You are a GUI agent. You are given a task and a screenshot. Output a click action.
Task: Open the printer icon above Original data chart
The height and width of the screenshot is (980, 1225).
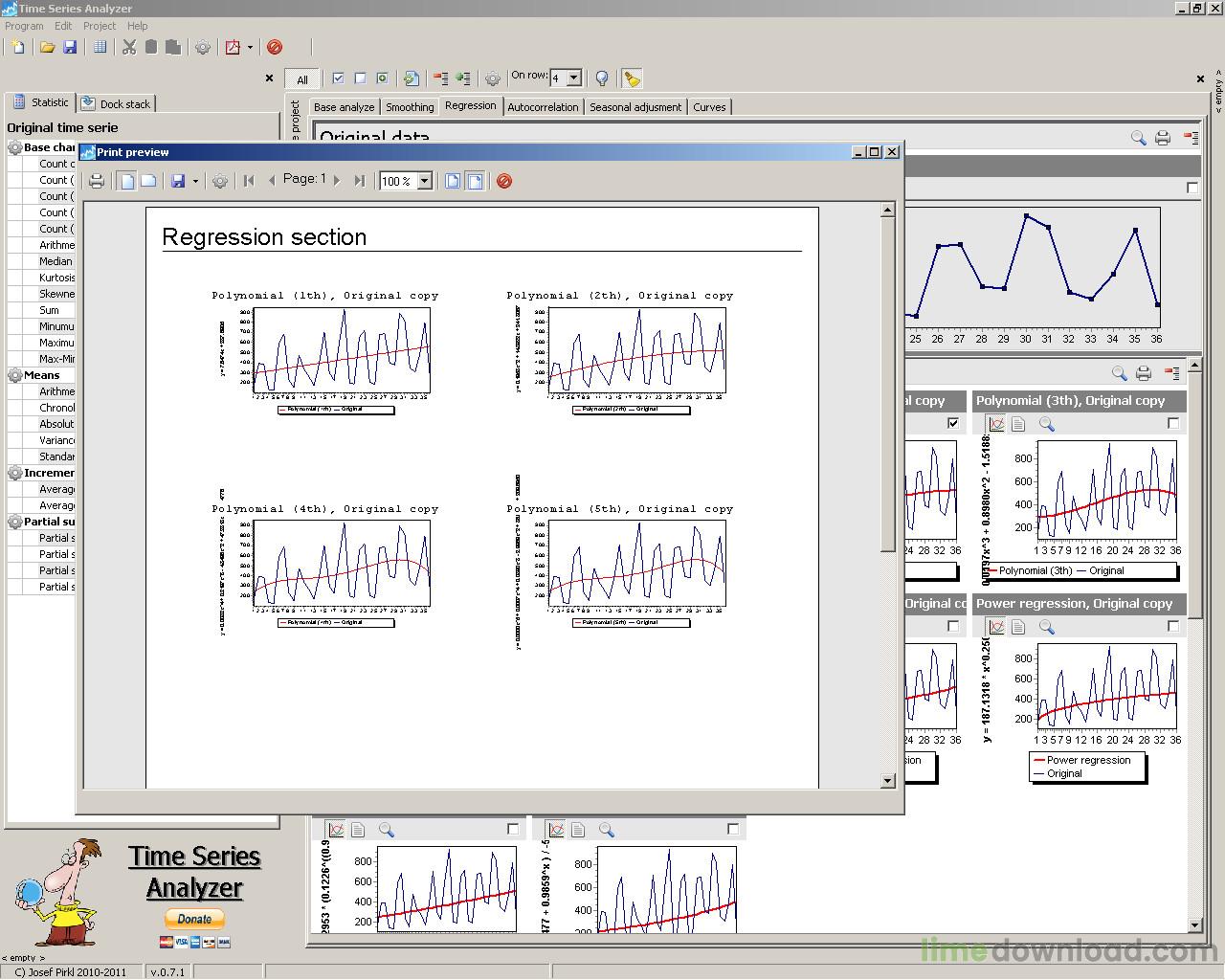click(1163, 137)
